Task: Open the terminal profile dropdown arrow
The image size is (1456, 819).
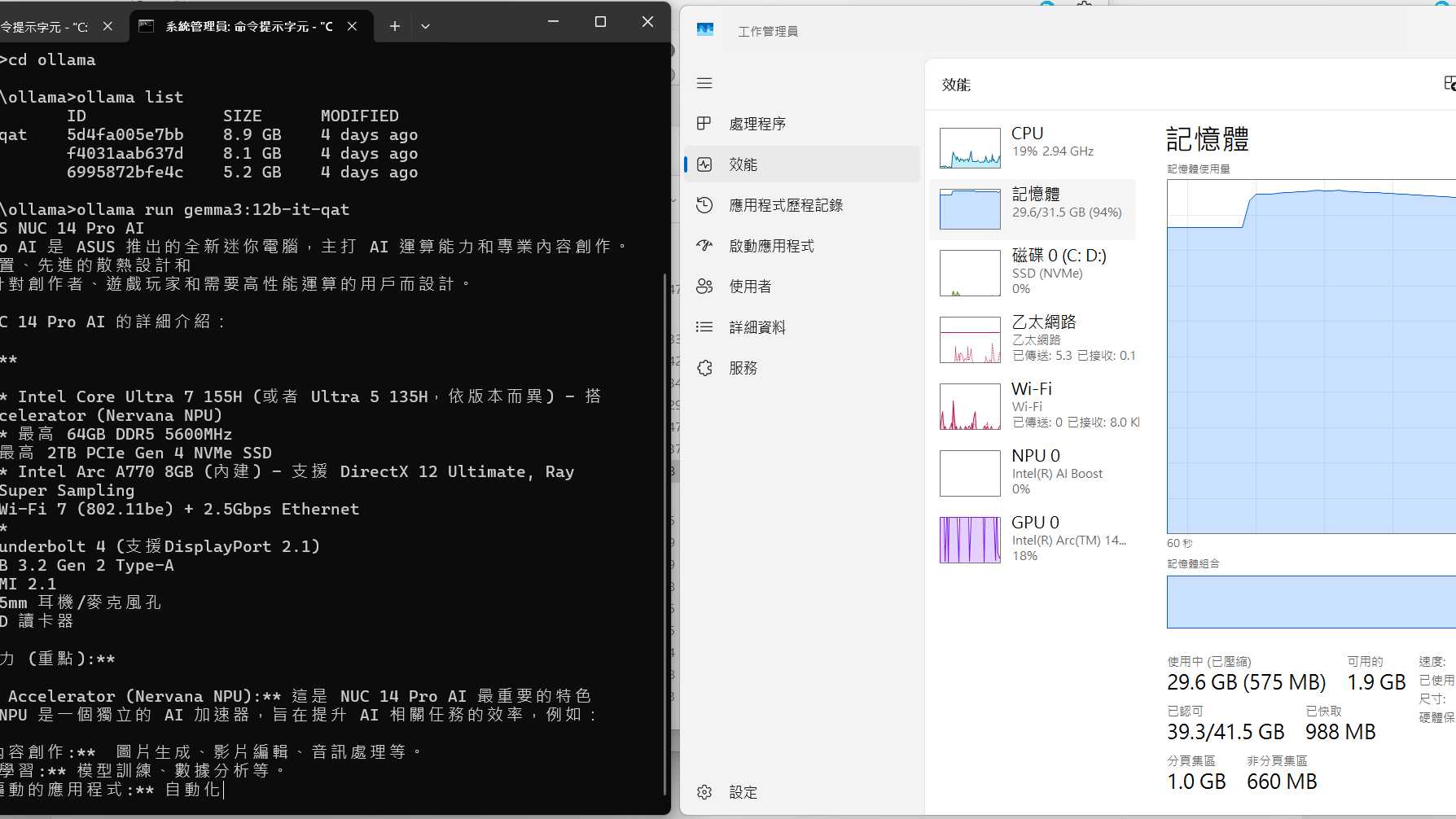Action: 425,26
